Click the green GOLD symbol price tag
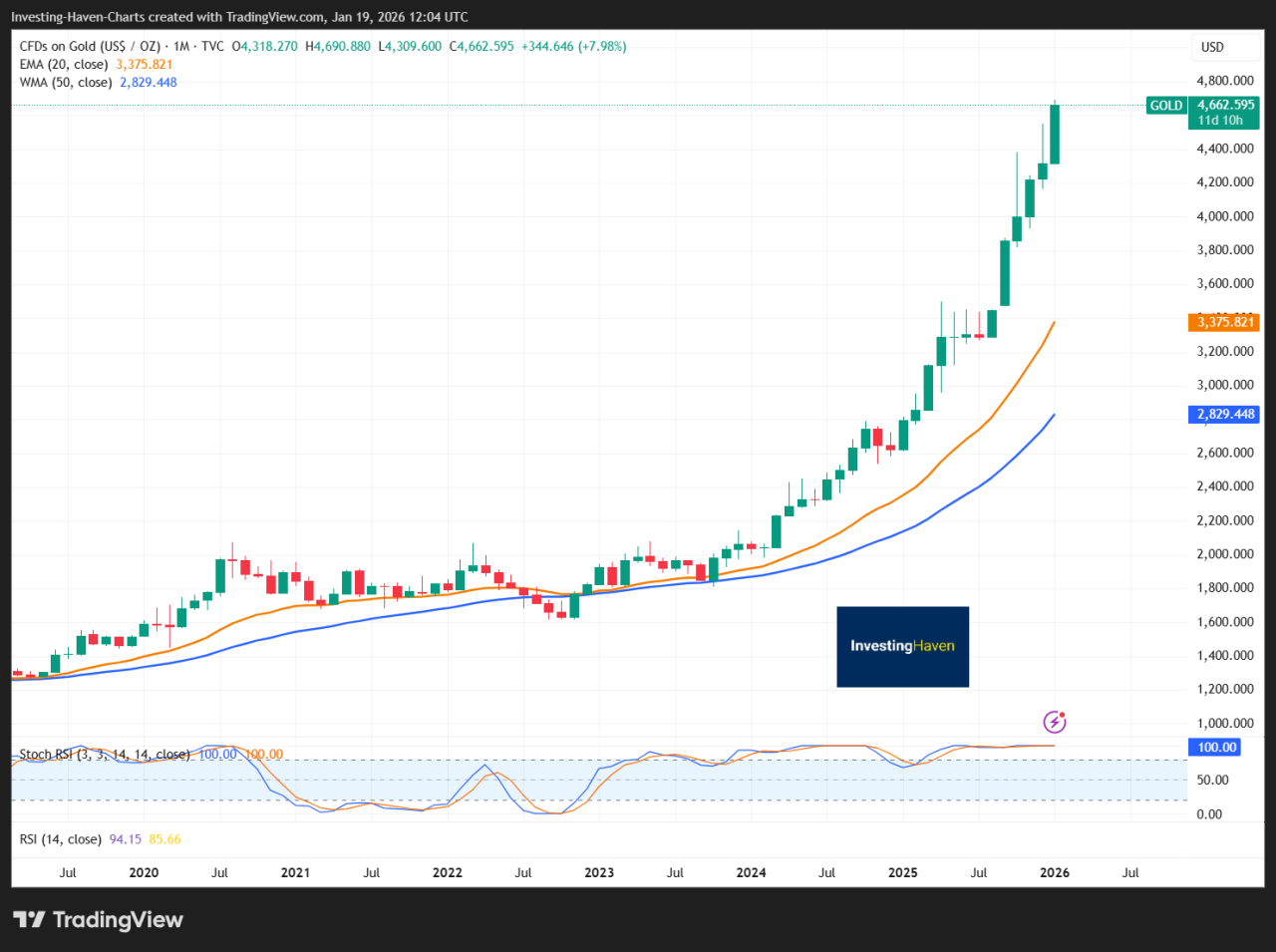This screenshot has height=952, width=1276. (x=1165, y=106)
